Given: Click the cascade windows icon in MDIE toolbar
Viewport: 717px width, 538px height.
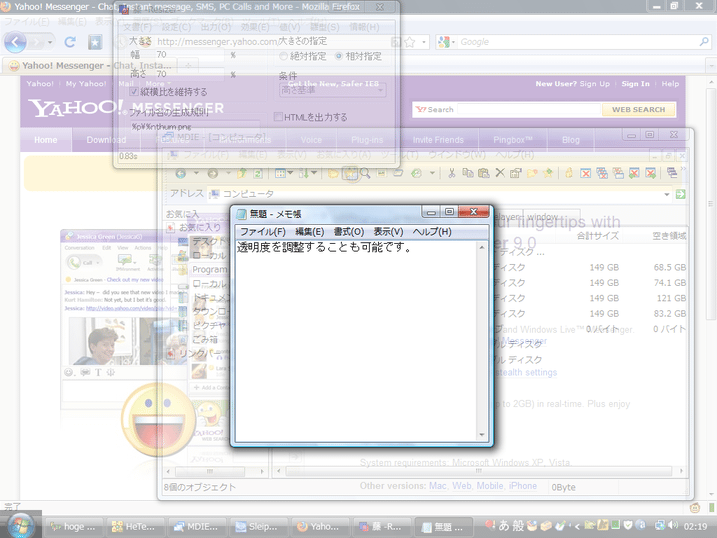Looking at the screenshot, I should (x=672, y=173).
